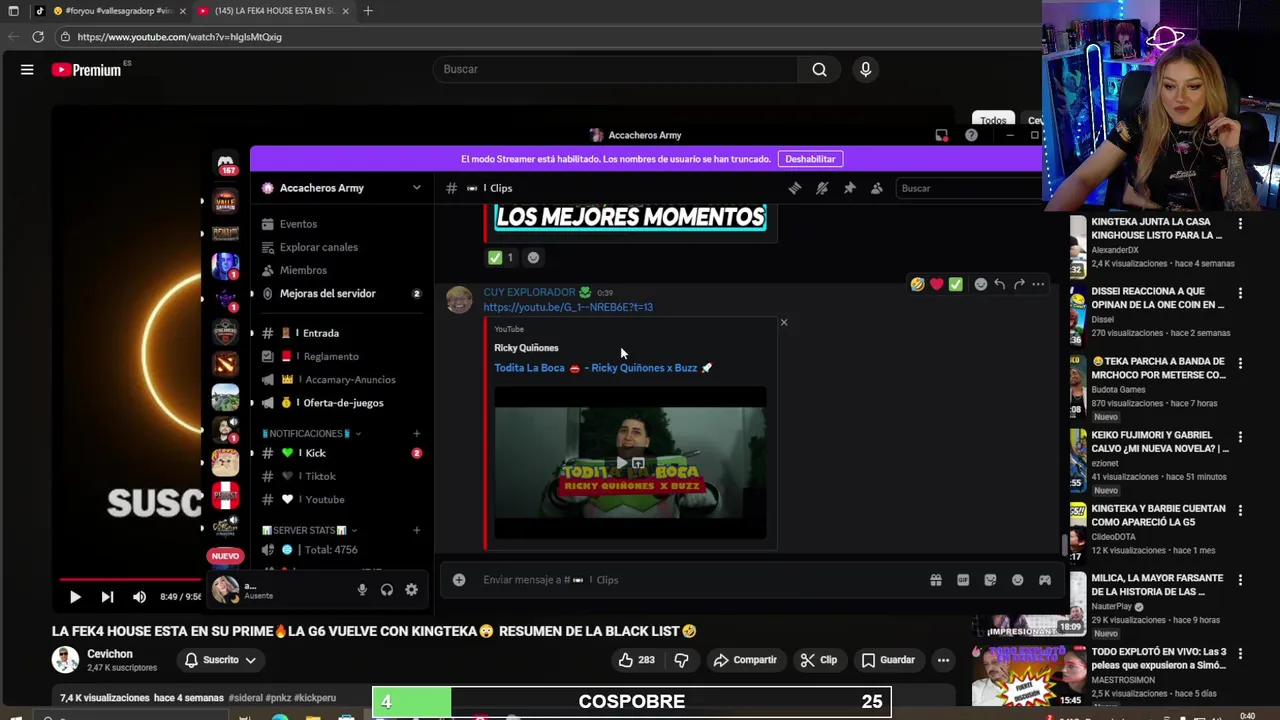
Task: Open emoji picker in message bar
Action: (x=1018, y=580)
